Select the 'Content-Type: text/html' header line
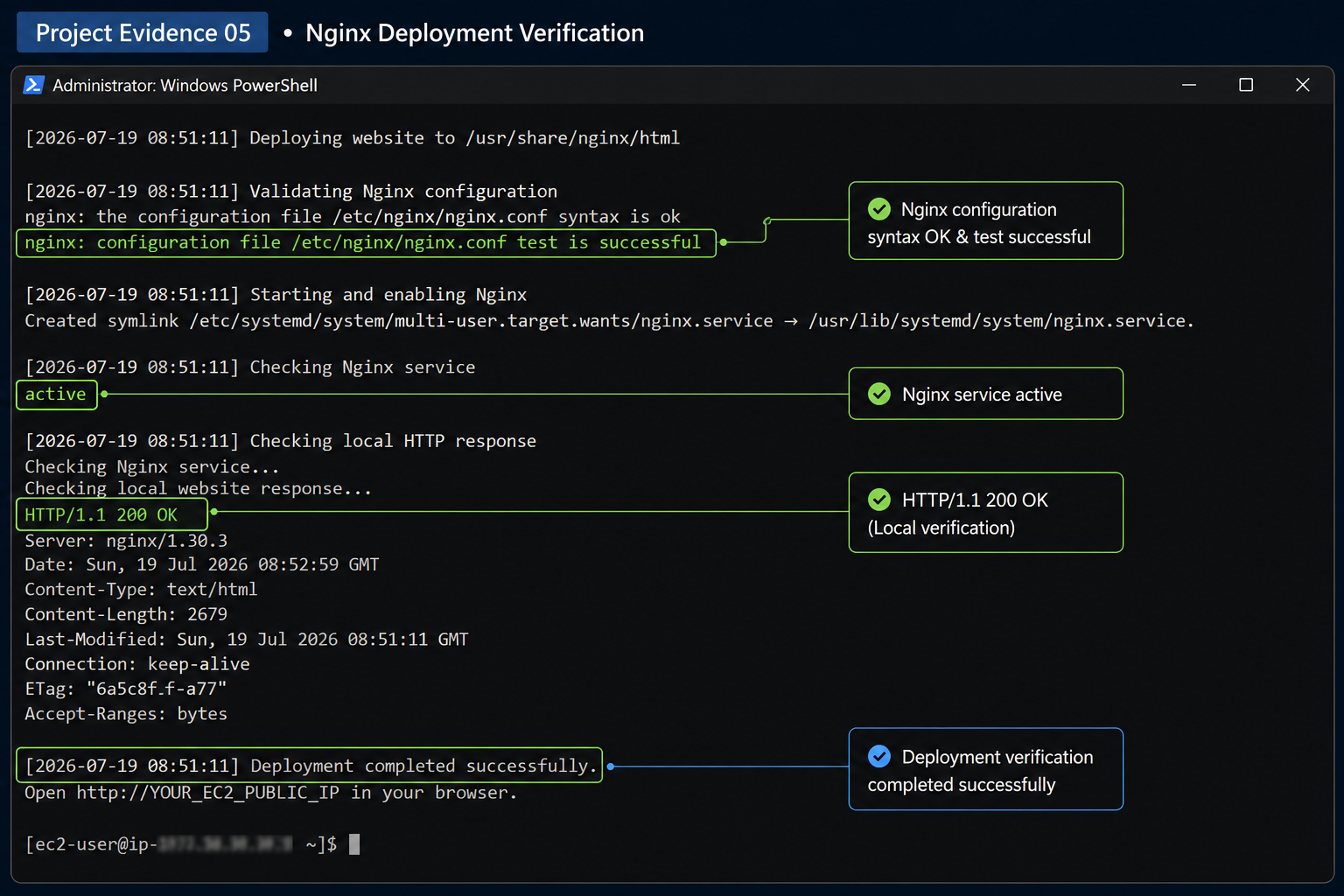This screenshot has height=896, width=1344. pyautogui.click(x=141, y=590)
